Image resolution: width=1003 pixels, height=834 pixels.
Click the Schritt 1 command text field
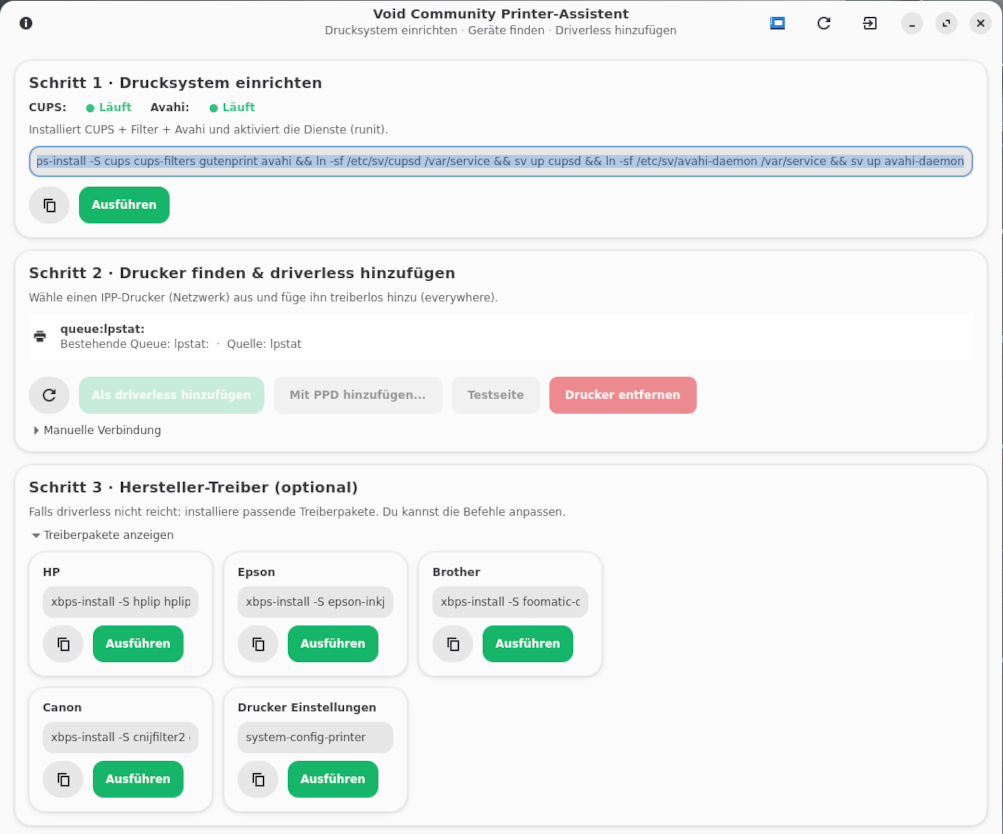500,161
